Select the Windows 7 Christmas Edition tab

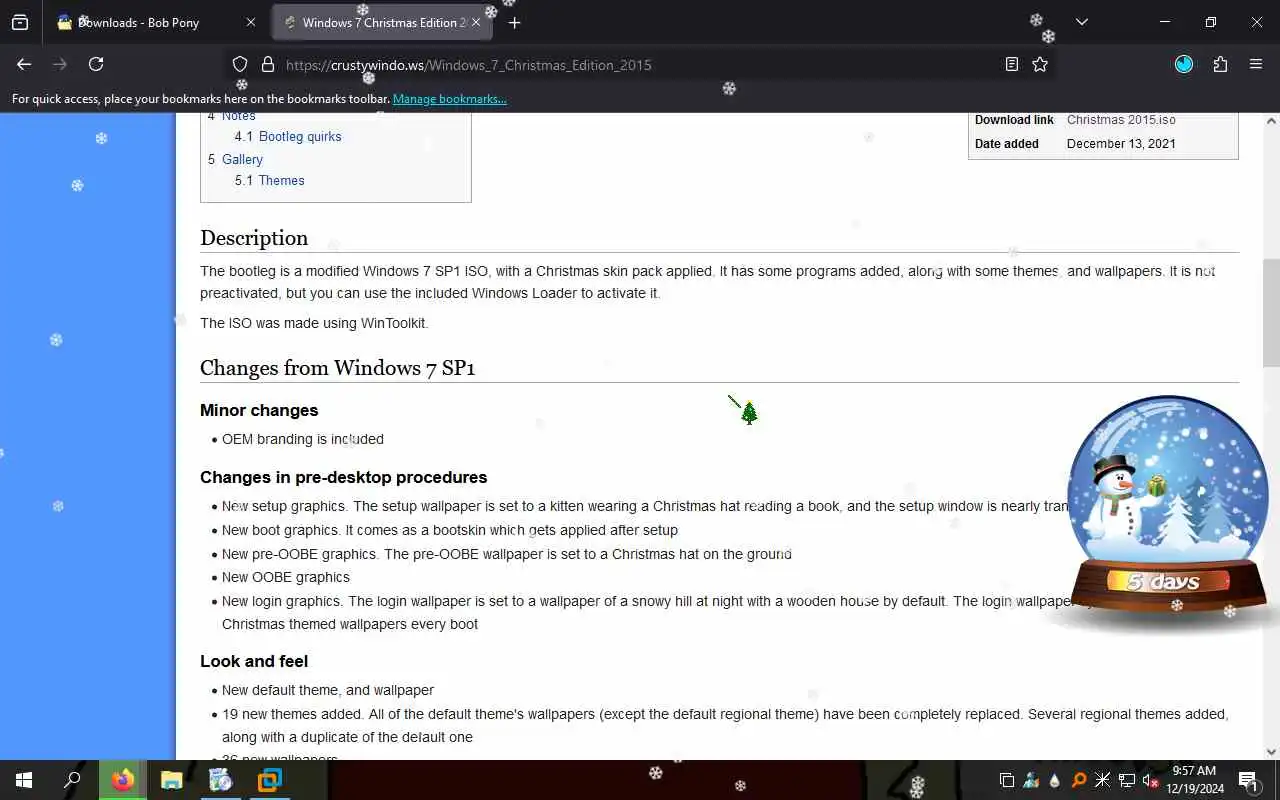click(383, 22)
